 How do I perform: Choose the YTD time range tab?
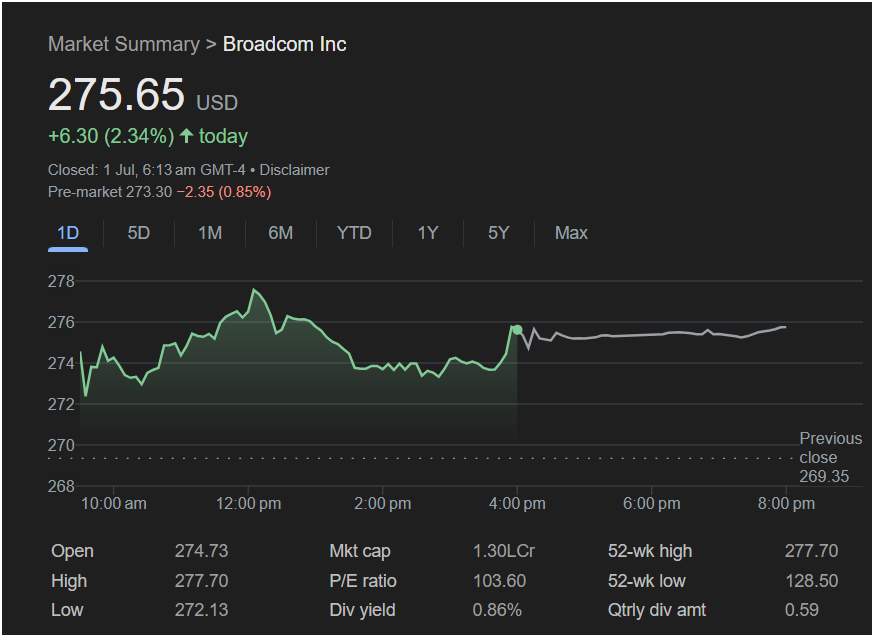point(354,233)
